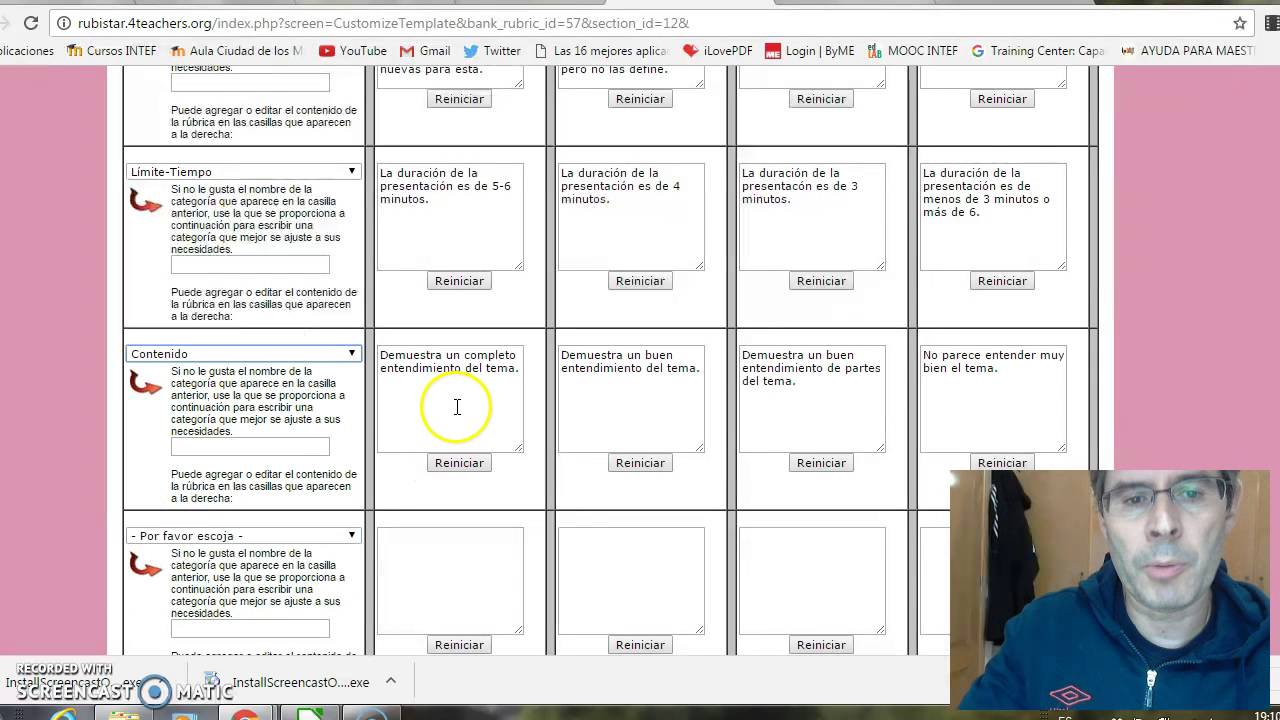Click Reiniciar under 'menos de 3 minutos' description
1280x720 pixels.
[1002, 281]
